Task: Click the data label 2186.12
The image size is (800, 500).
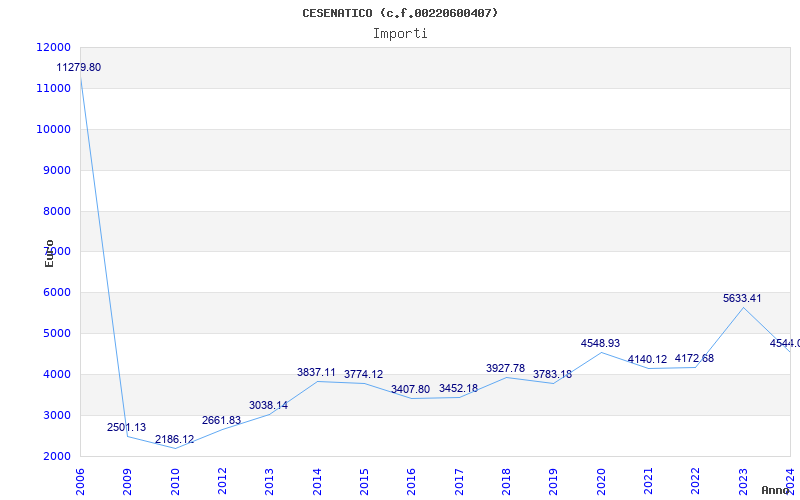Action: click(x=174, y=439)
